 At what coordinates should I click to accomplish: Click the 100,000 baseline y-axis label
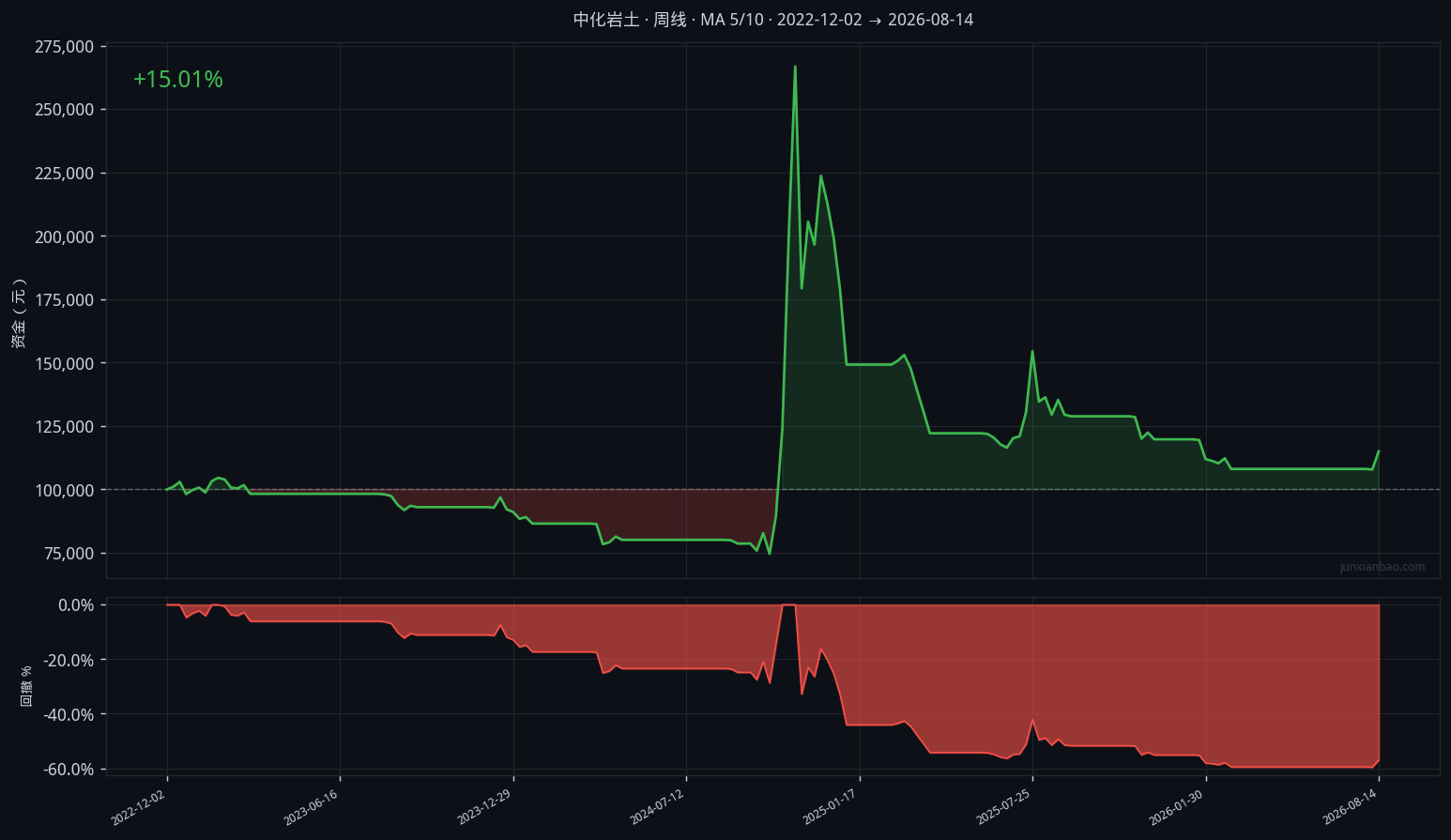tap(65, 490)
